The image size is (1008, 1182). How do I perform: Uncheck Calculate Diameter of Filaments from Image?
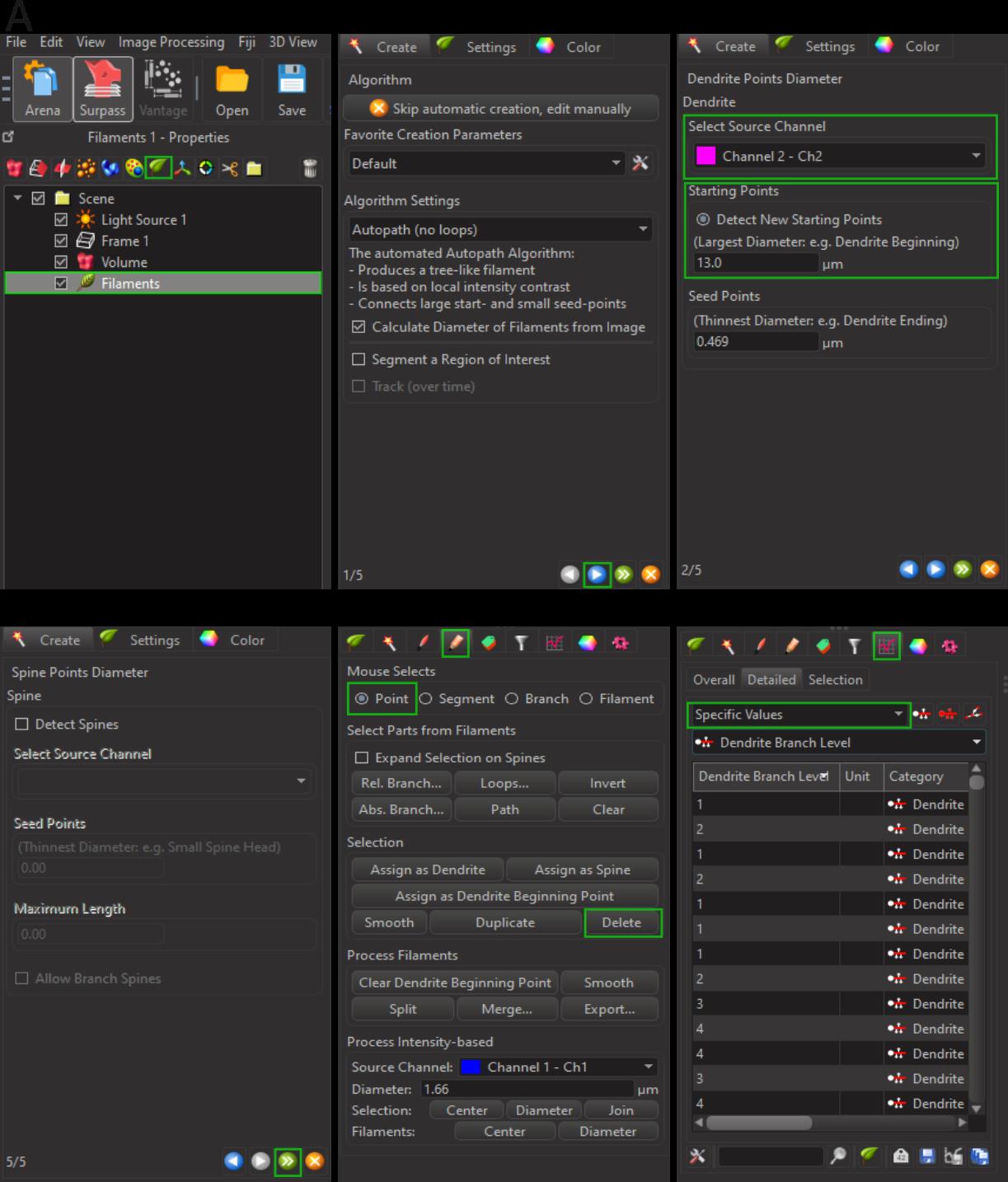(359, 327)
